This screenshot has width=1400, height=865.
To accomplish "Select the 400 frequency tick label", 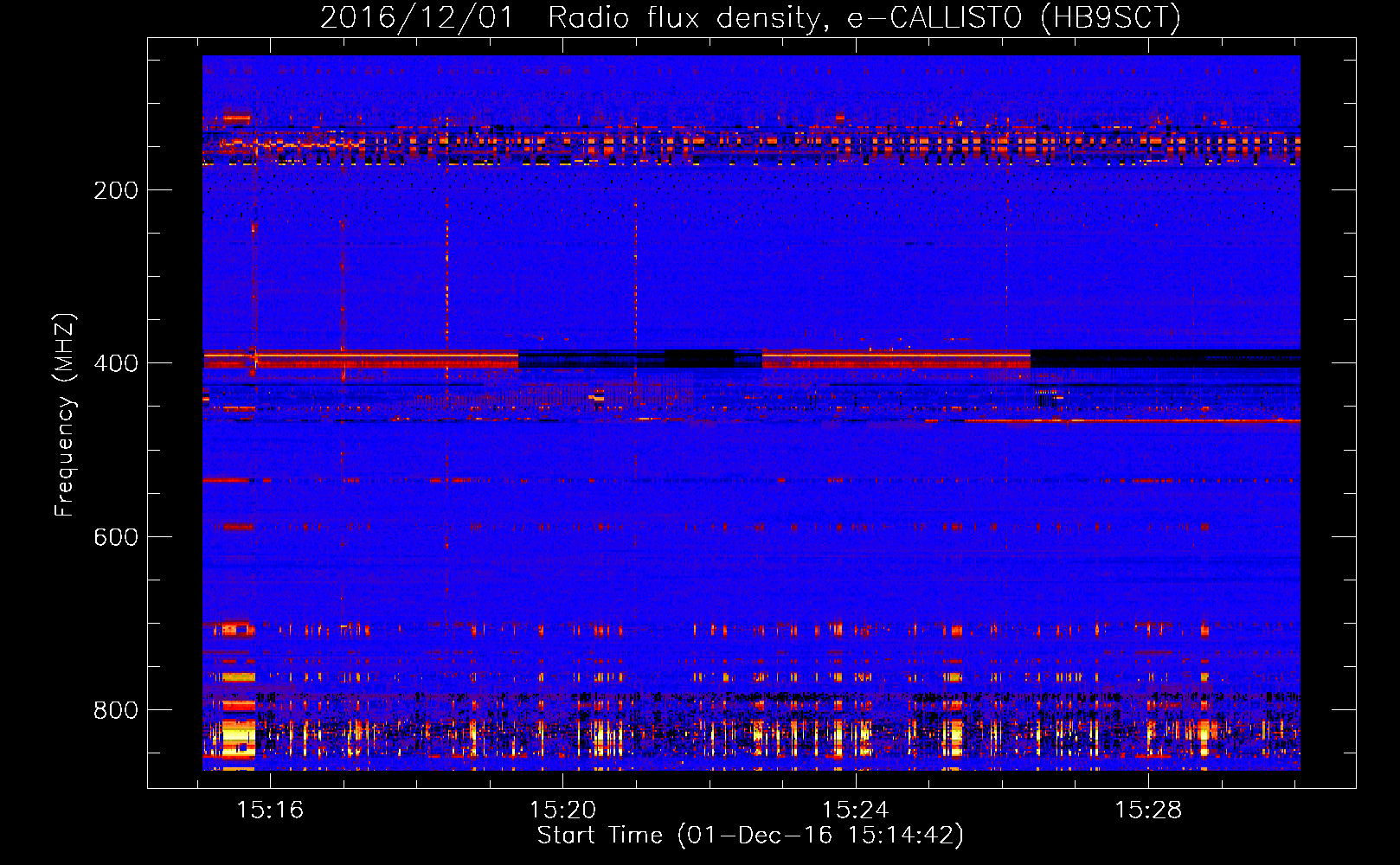I will [116, 363].
